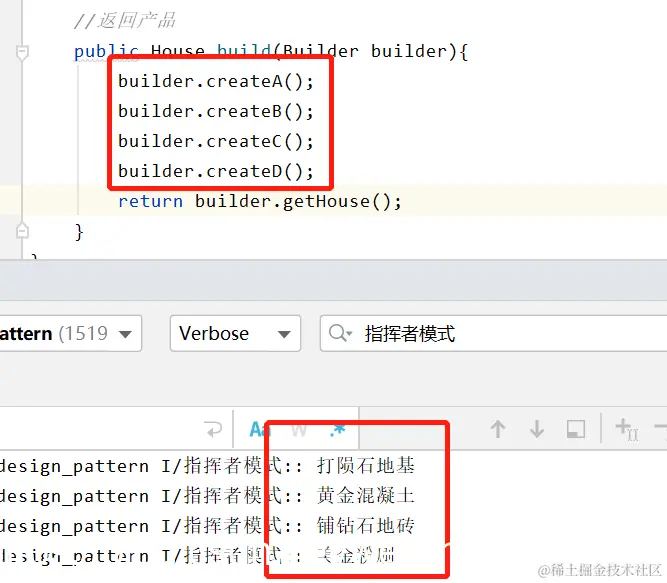This screenshot has width=667, height=583.
Task: Click the square open-in-window icon in the find bar
Action: click(x=576, y=429)
